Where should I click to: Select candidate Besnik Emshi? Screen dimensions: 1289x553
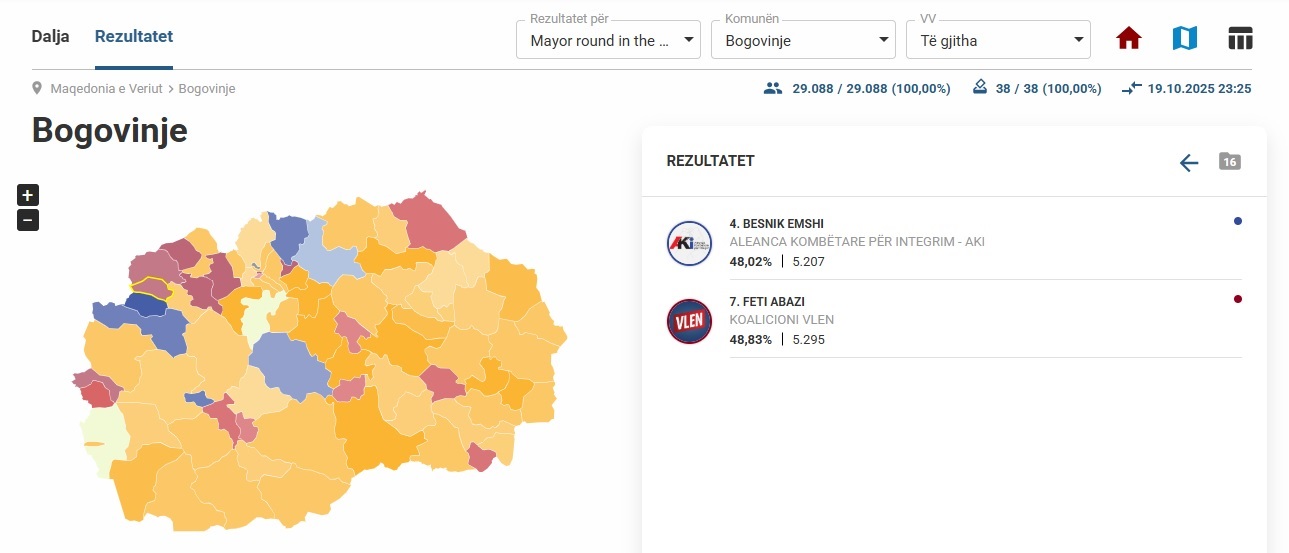tap(777, 224)
